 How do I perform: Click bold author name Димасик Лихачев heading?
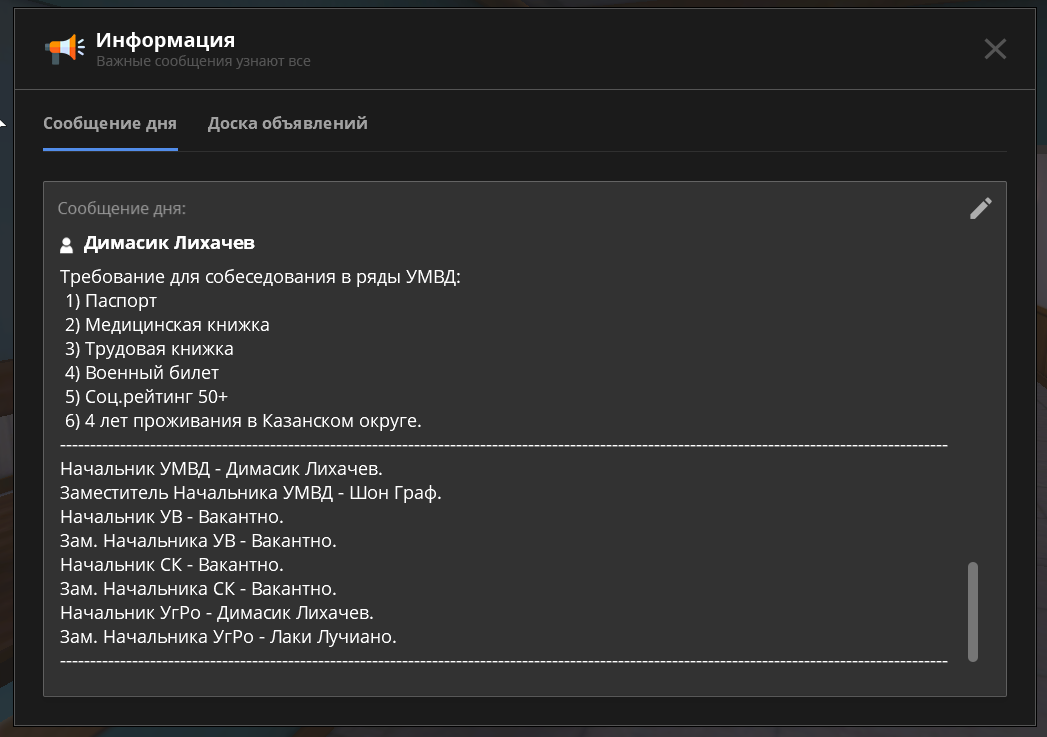[169, 243]
